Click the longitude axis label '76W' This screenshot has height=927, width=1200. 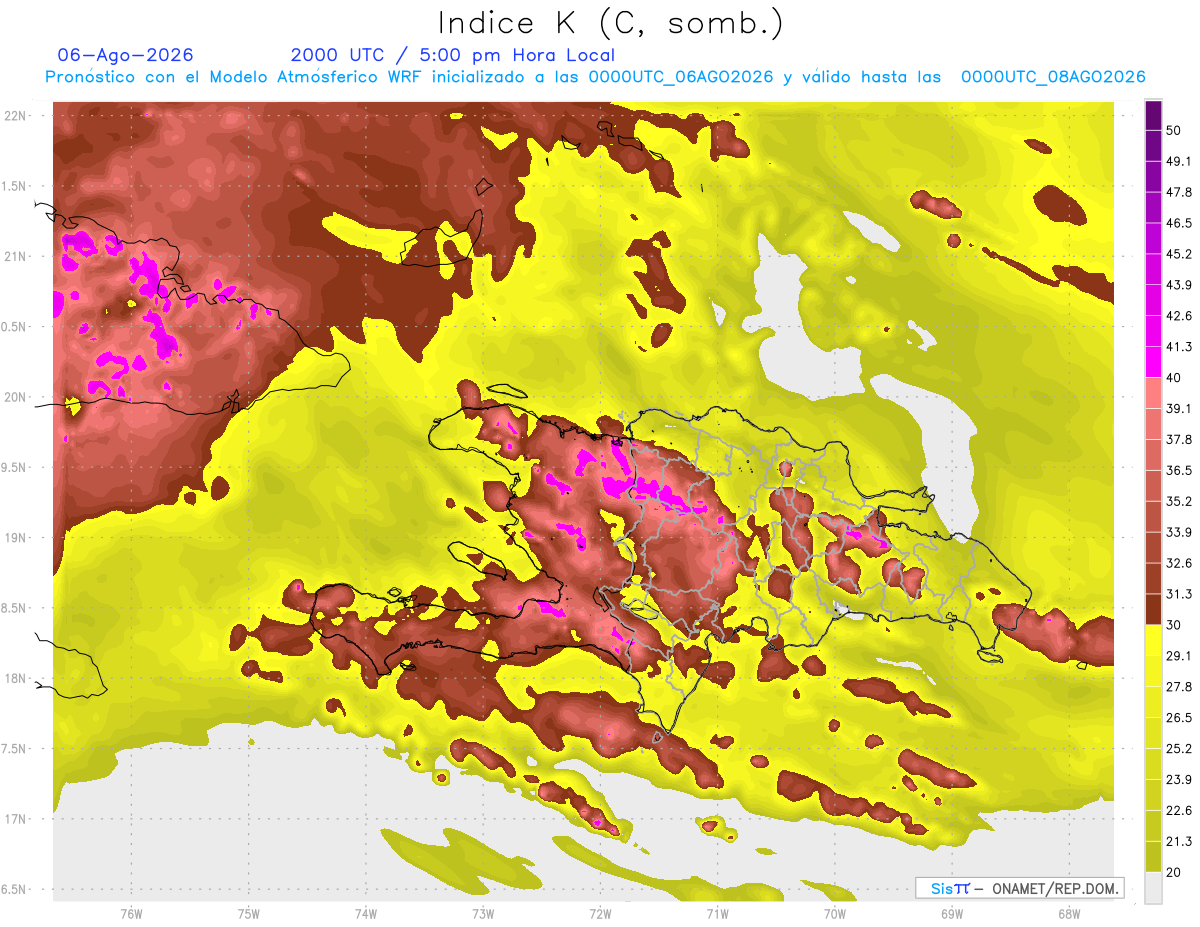(x=131, y=913)
